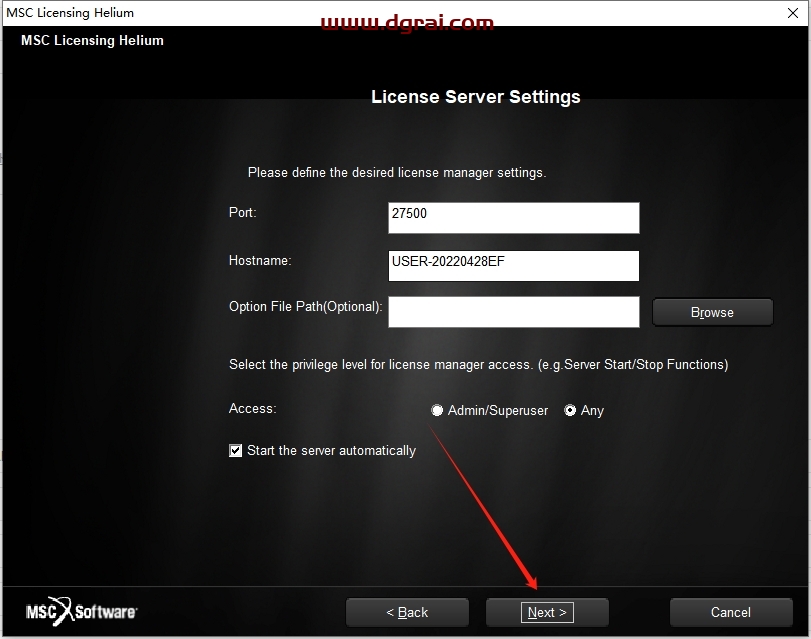Browse for an option file

(712, 312)
